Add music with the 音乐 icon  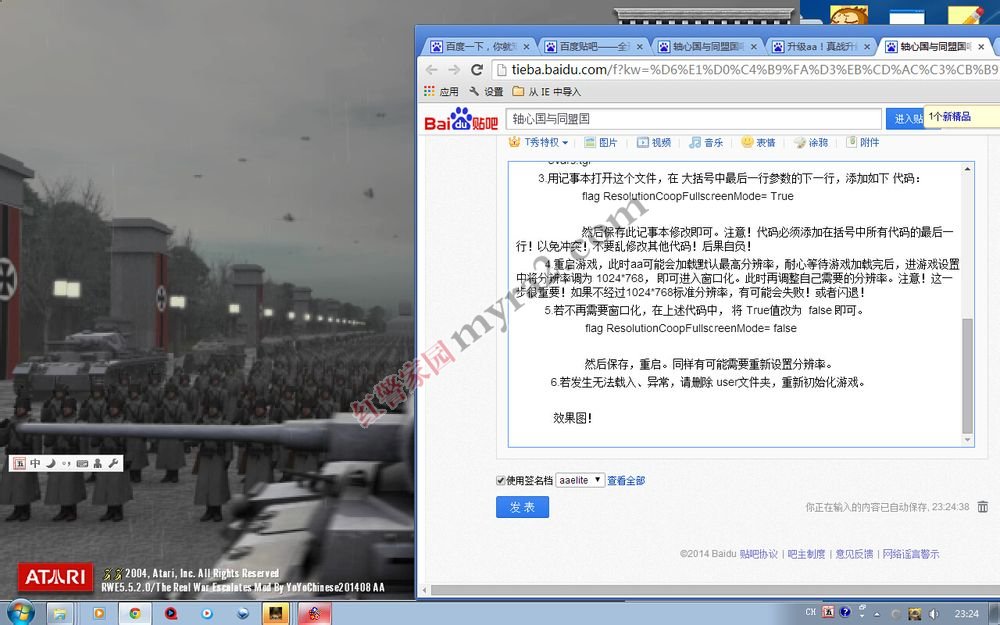(706, 142)
